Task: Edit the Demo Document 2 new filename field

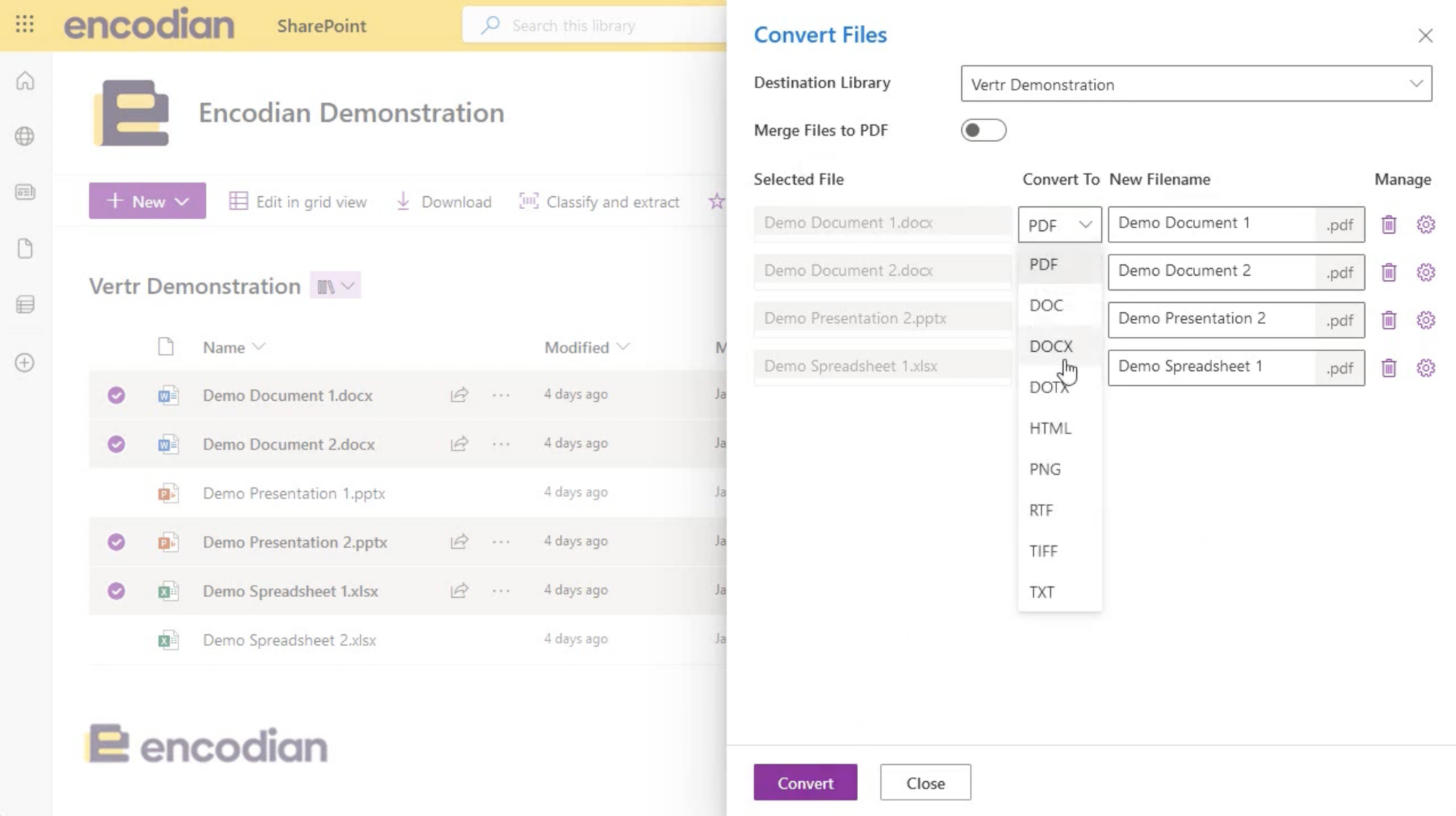Action: [x=1211, y=272]
